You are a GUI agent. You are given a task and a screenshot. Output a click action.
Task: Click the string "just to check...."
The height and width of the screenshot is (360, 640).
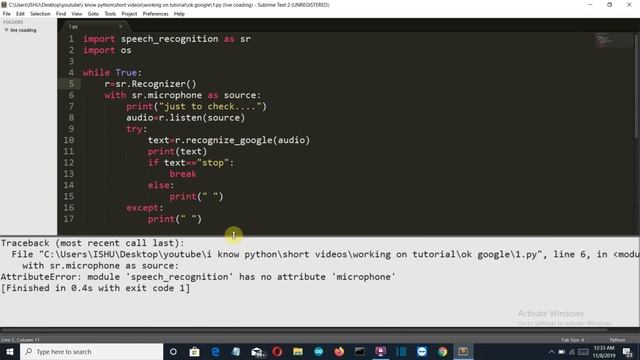210,107
